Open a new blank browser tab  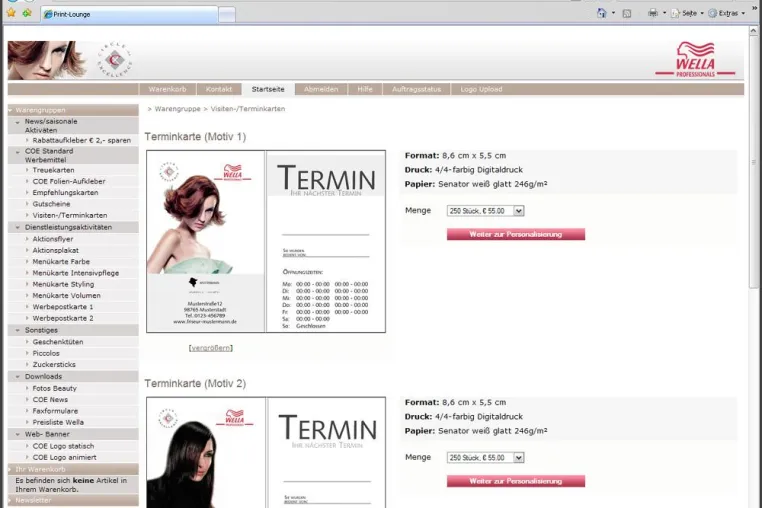(x=227, y=15)
